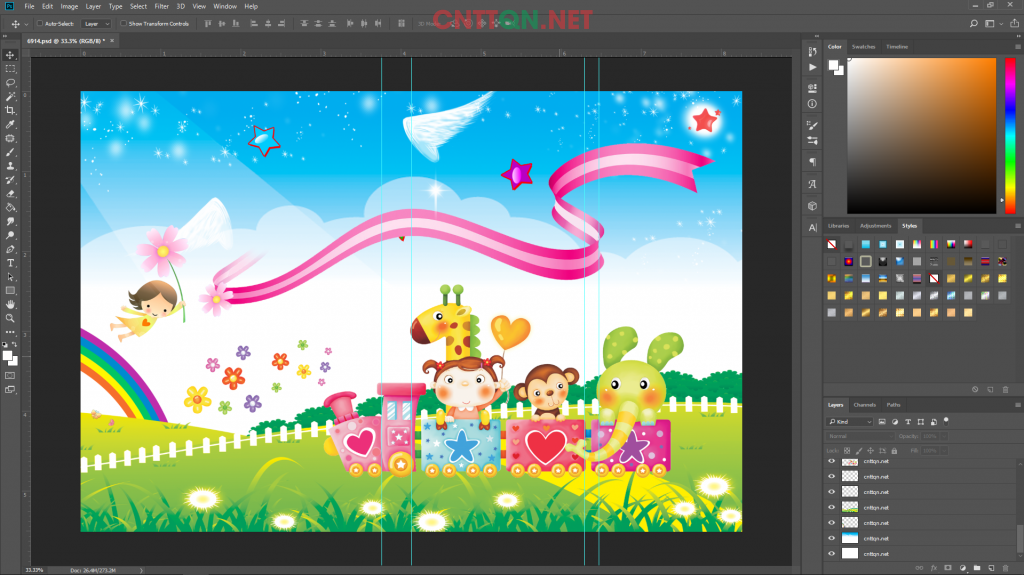
Task: Click the toolbox foreground color swatch
Action: click(7, 355)
